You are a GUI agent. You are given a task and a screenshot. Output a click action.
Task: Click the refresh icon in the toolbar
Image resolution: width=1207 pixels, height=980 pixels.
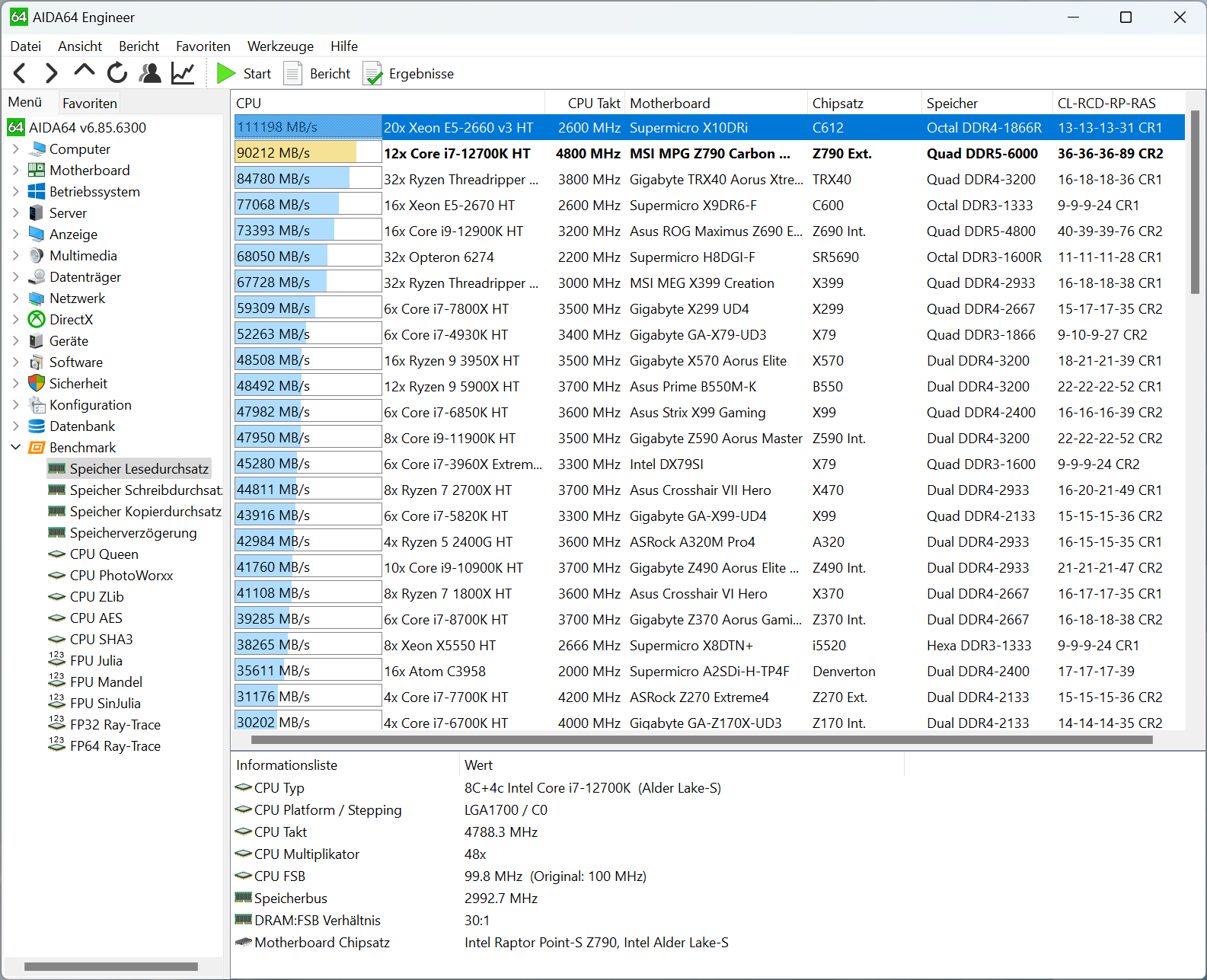coord(117,73)
